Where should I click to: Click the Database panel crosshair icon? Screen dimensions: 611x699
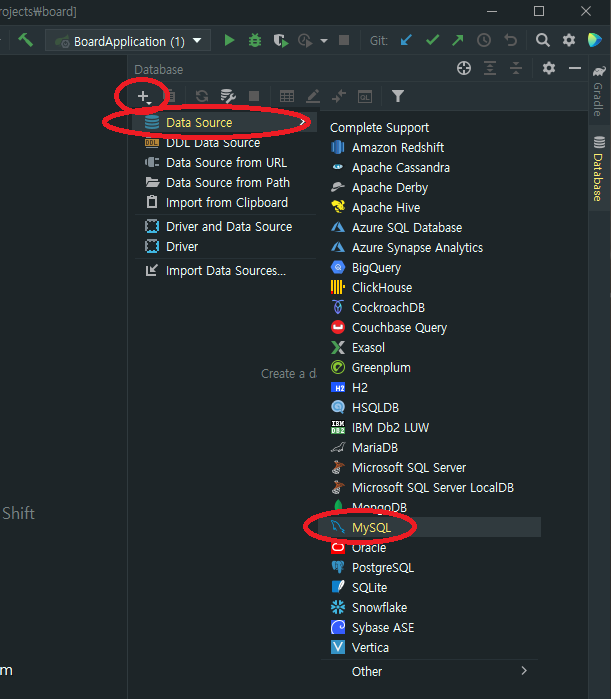[x=464, y=69]
